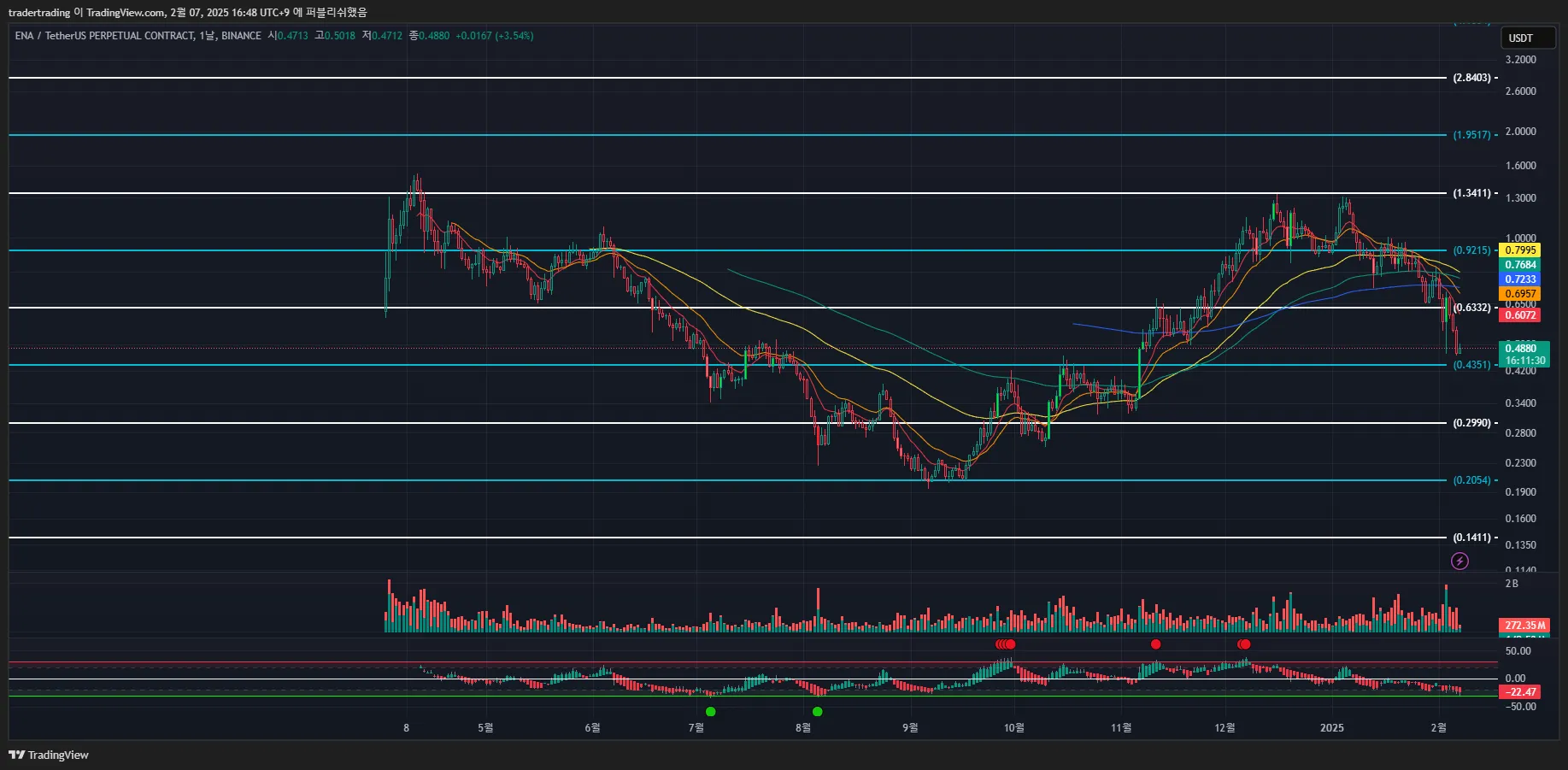Click the 0.1350 price scale value
Image resolution: width=1568 pixels, height=770 pixels.
1520,545
